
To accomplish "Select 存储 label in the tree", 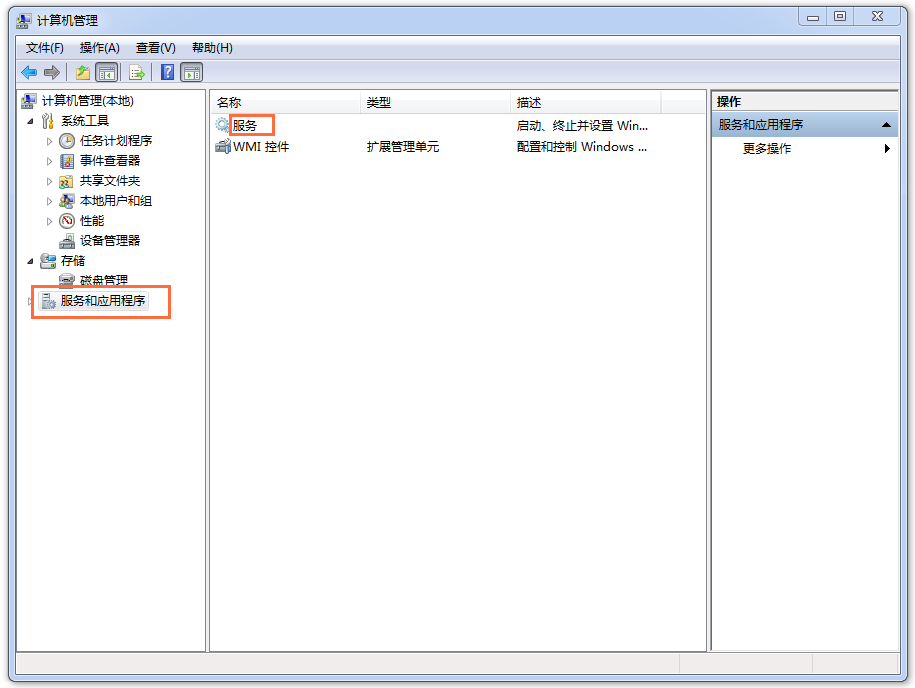I will tap(72, 261).
